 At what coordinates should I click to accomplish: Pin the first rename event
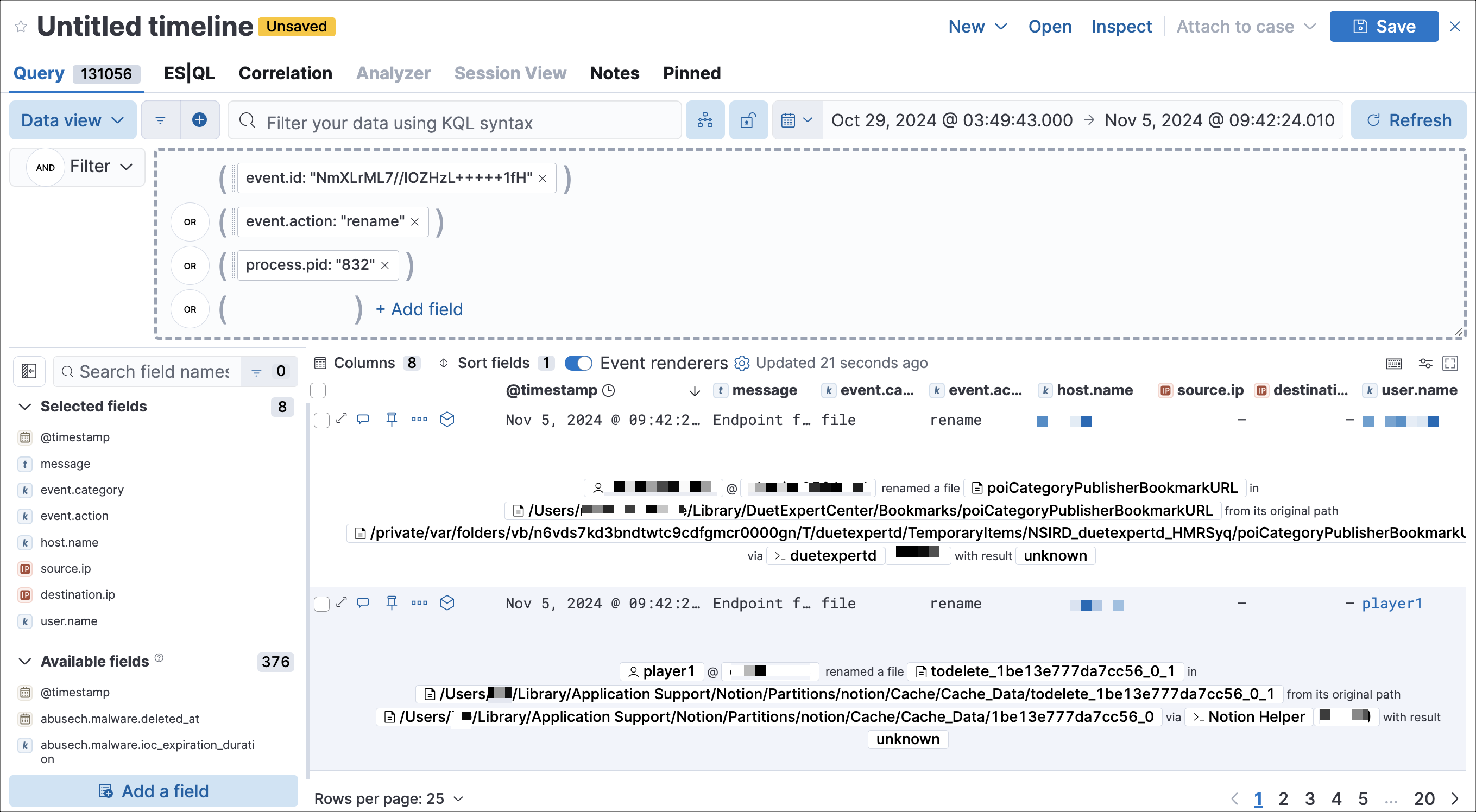392,419
